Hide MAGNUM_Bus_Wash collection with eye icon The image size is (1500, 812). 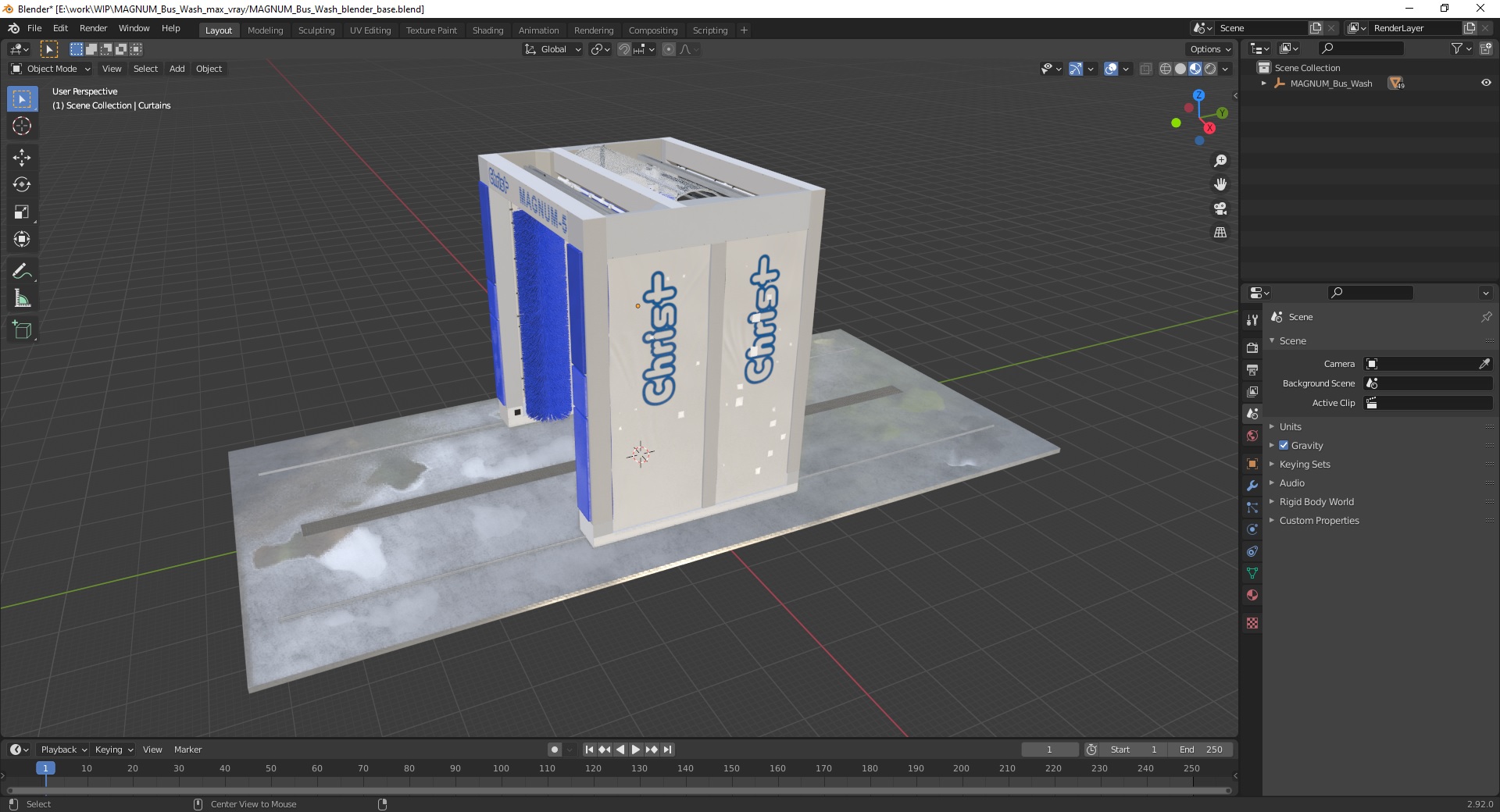point(1486,83)
